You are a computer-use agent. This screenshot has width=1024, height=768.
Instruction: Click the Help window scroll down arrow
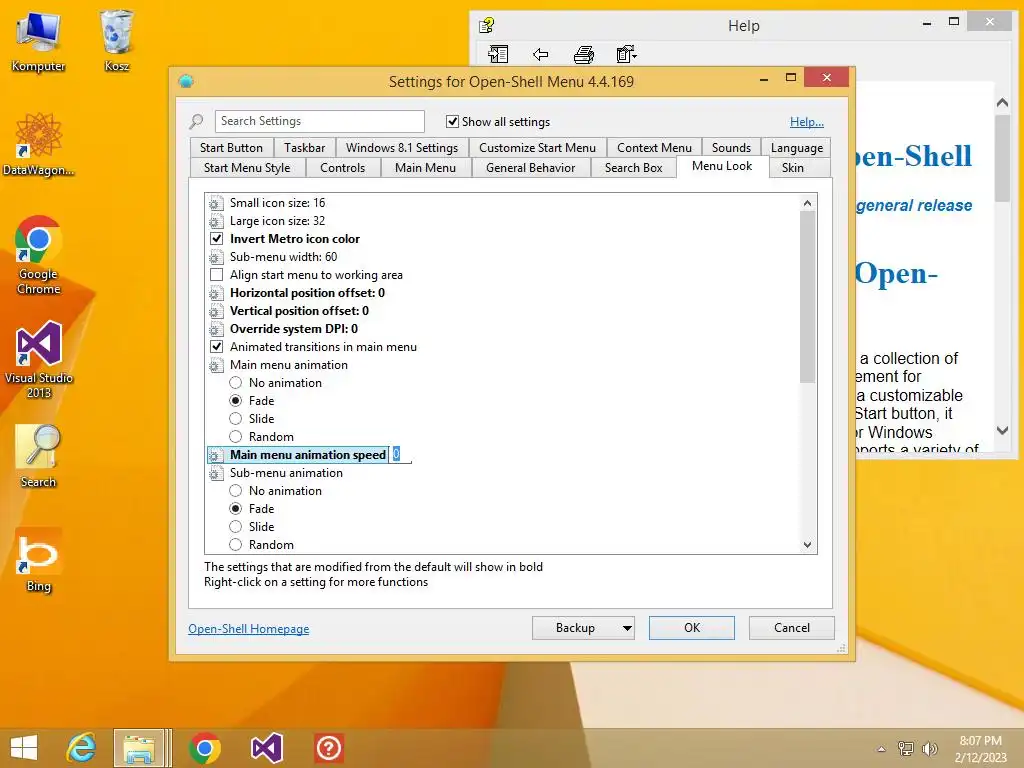coord(1002,430)
